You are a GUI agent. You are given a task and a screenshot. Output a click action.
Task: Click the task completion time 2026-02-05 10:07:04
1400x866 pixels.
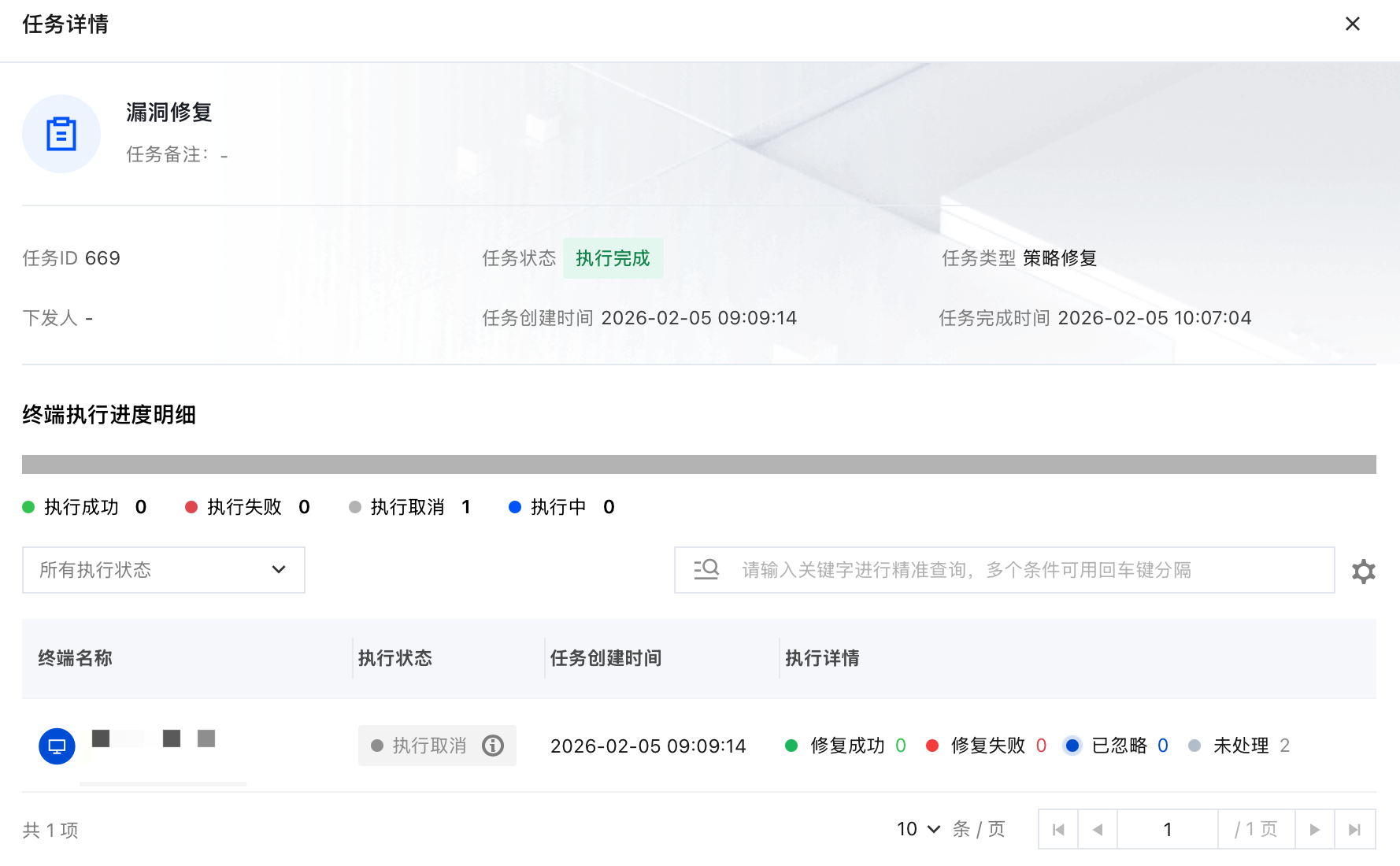click(1154, 318)
